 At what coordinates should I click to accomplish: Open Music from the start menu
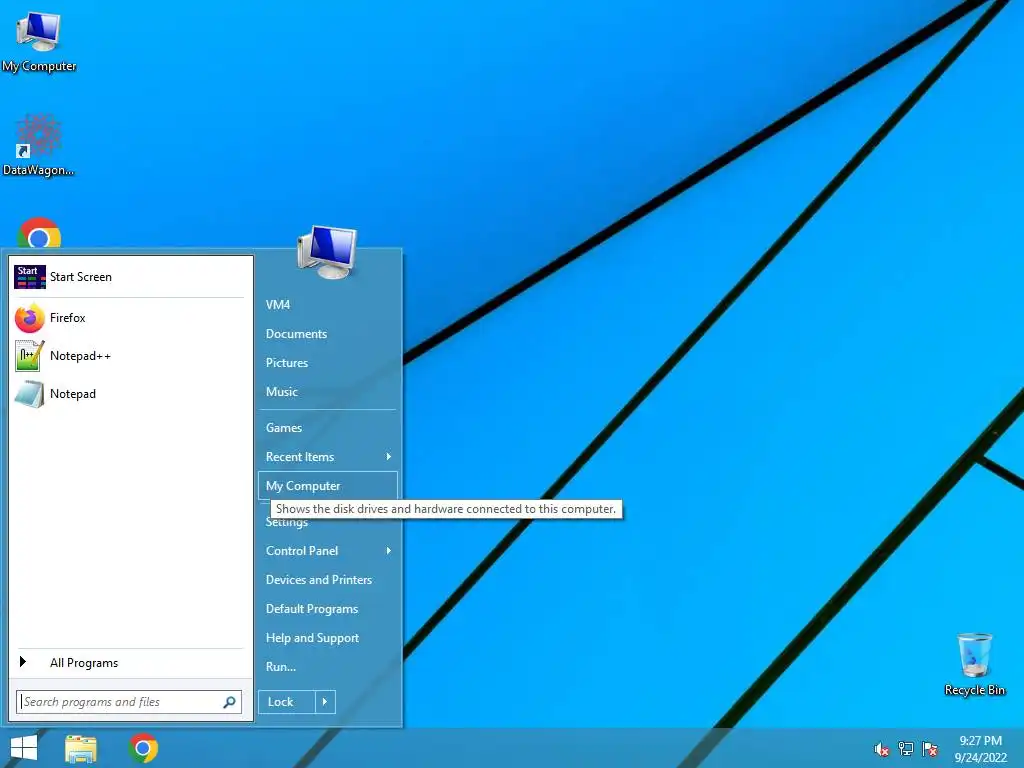click(327, 392)
